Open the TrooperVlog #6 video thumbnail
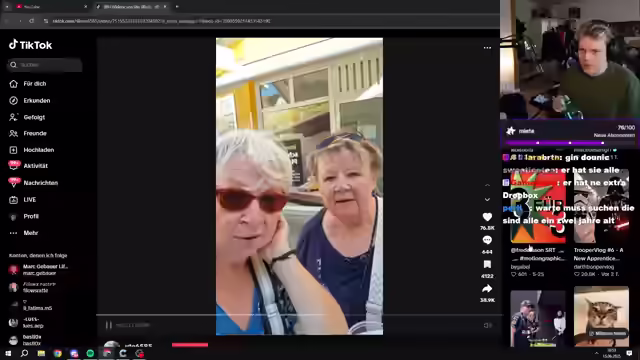The width and height of the screenshot is (640, 360). tap(601, 207)
